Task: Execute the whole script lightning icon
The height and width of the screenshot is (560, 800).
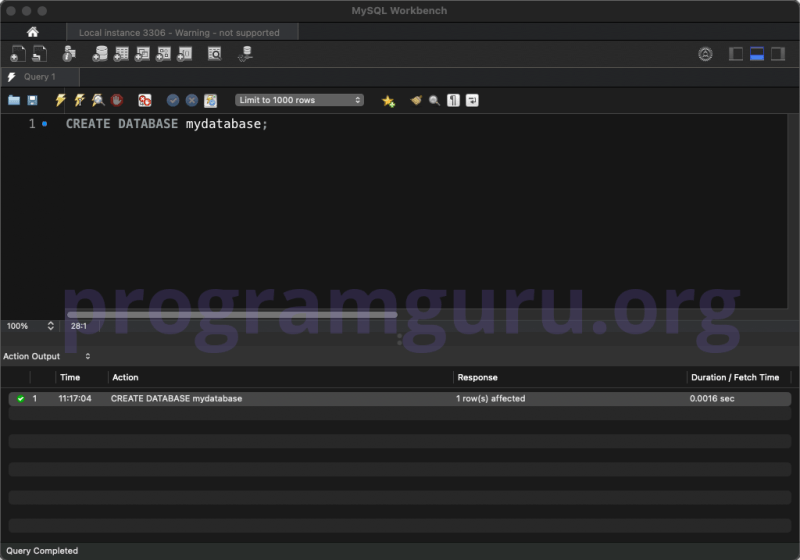Action: (60, 100)
